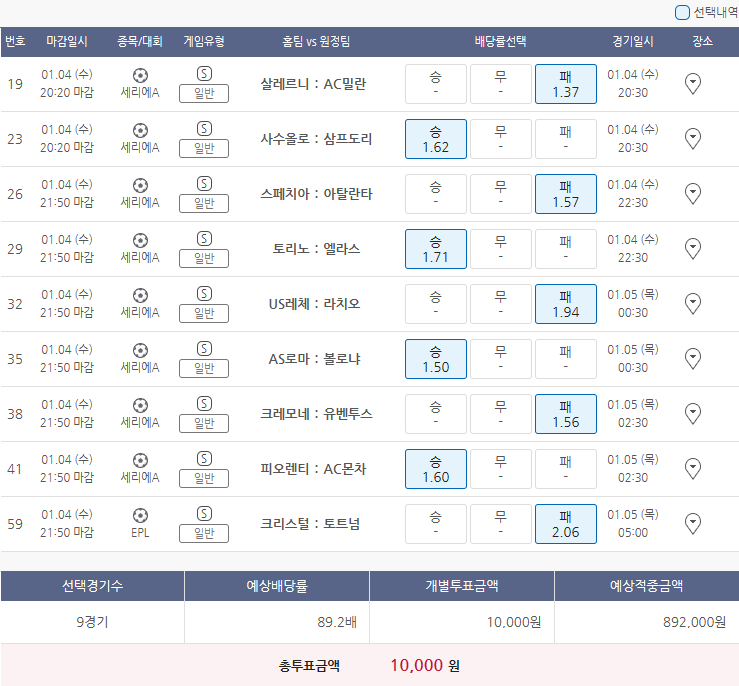The image size is (739, 686).
Task: Select 무 for 사수올로 : 삼프도리
Action: coord(501,139)
